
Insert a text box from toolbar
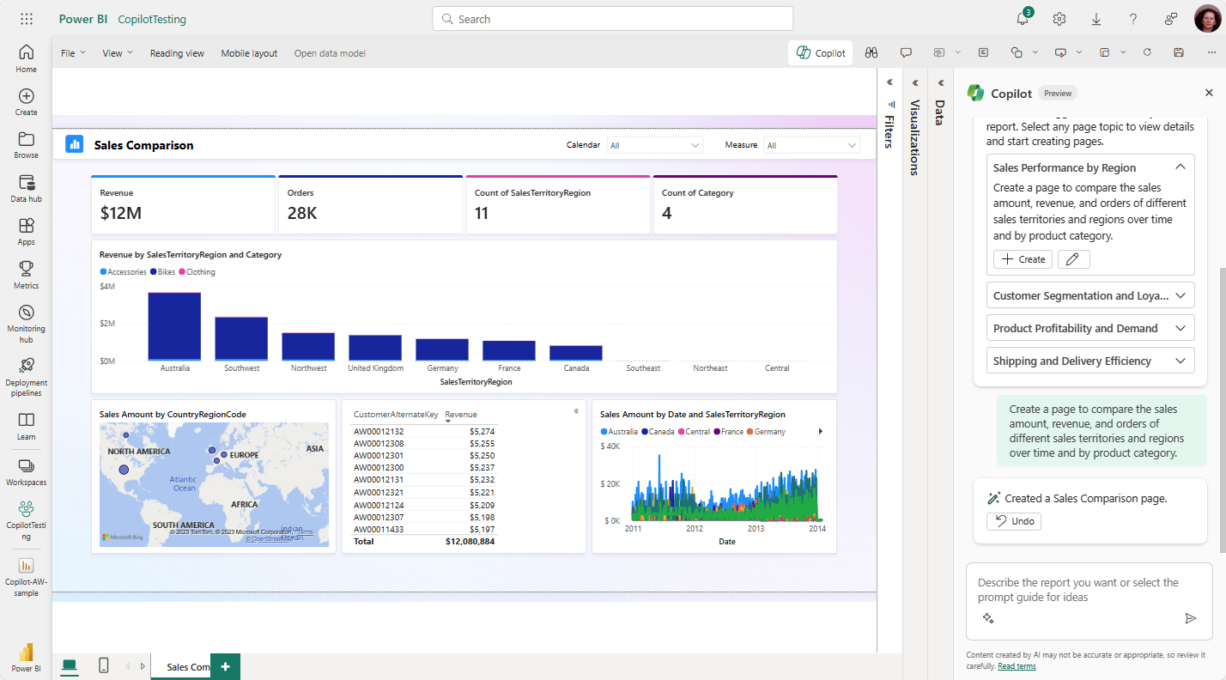(983, 53)
